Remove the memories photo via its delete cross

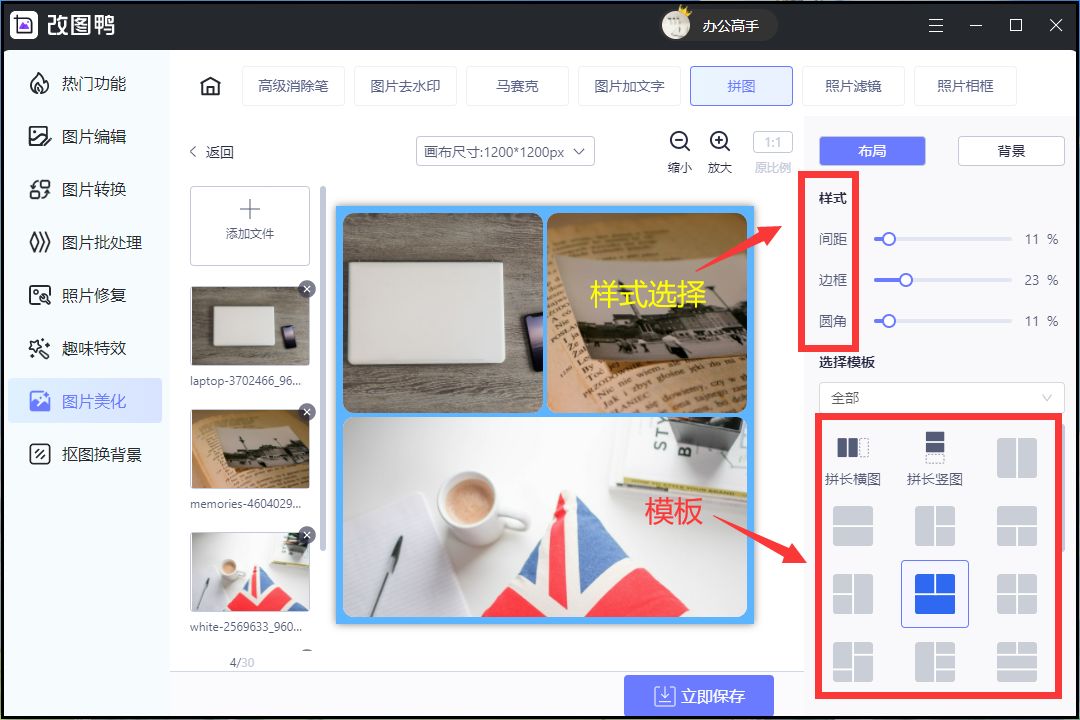click(307, 411)
